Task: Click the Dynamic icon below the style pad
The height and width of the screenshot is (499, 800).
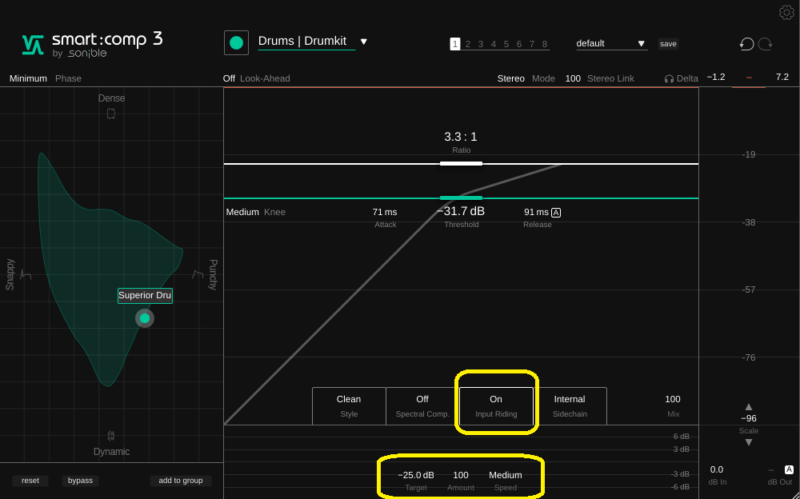Action: 111,436
